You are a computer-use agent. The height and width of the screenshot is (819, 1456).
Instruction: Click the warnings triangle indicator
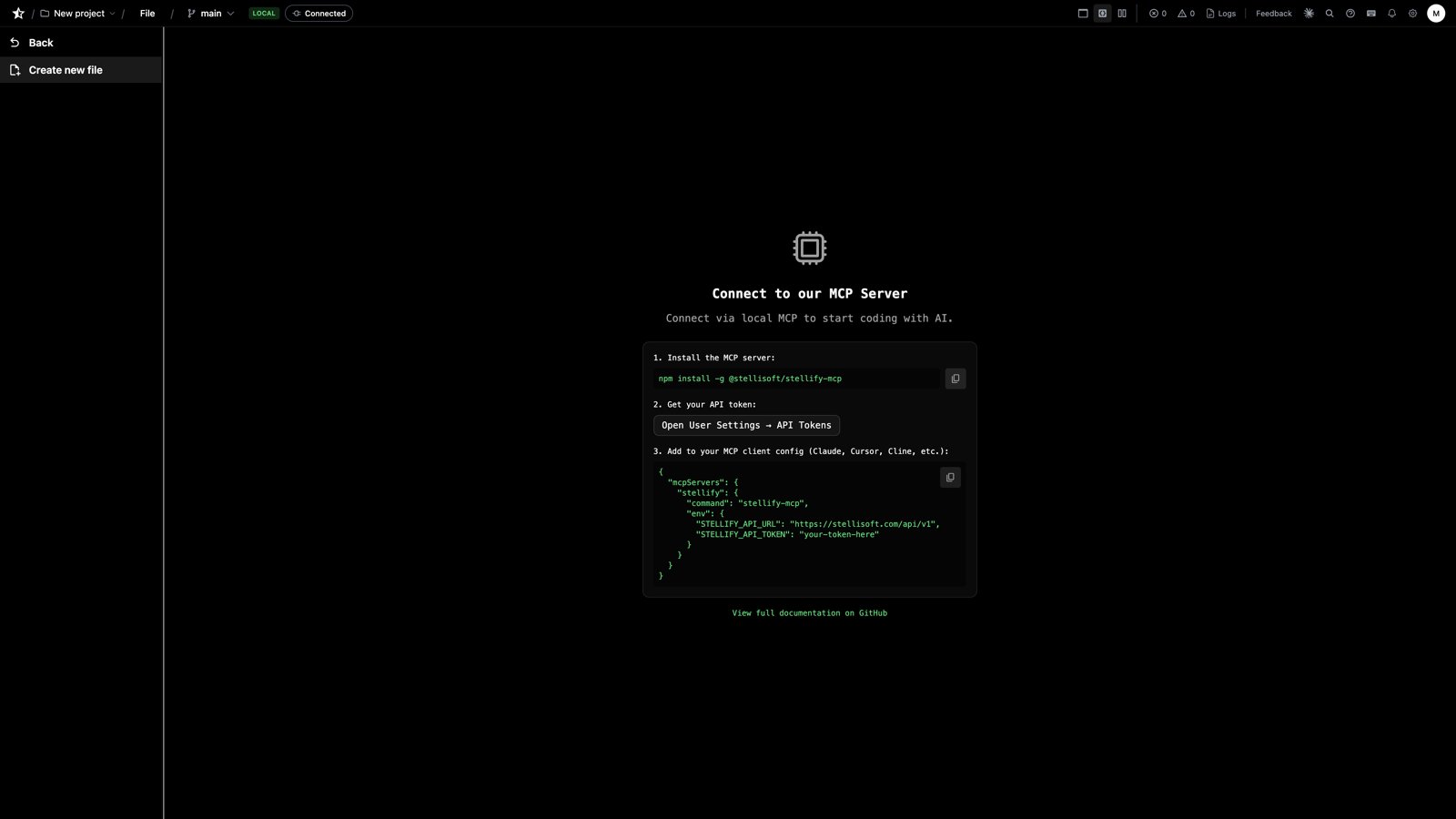[x=1186, y=14]
